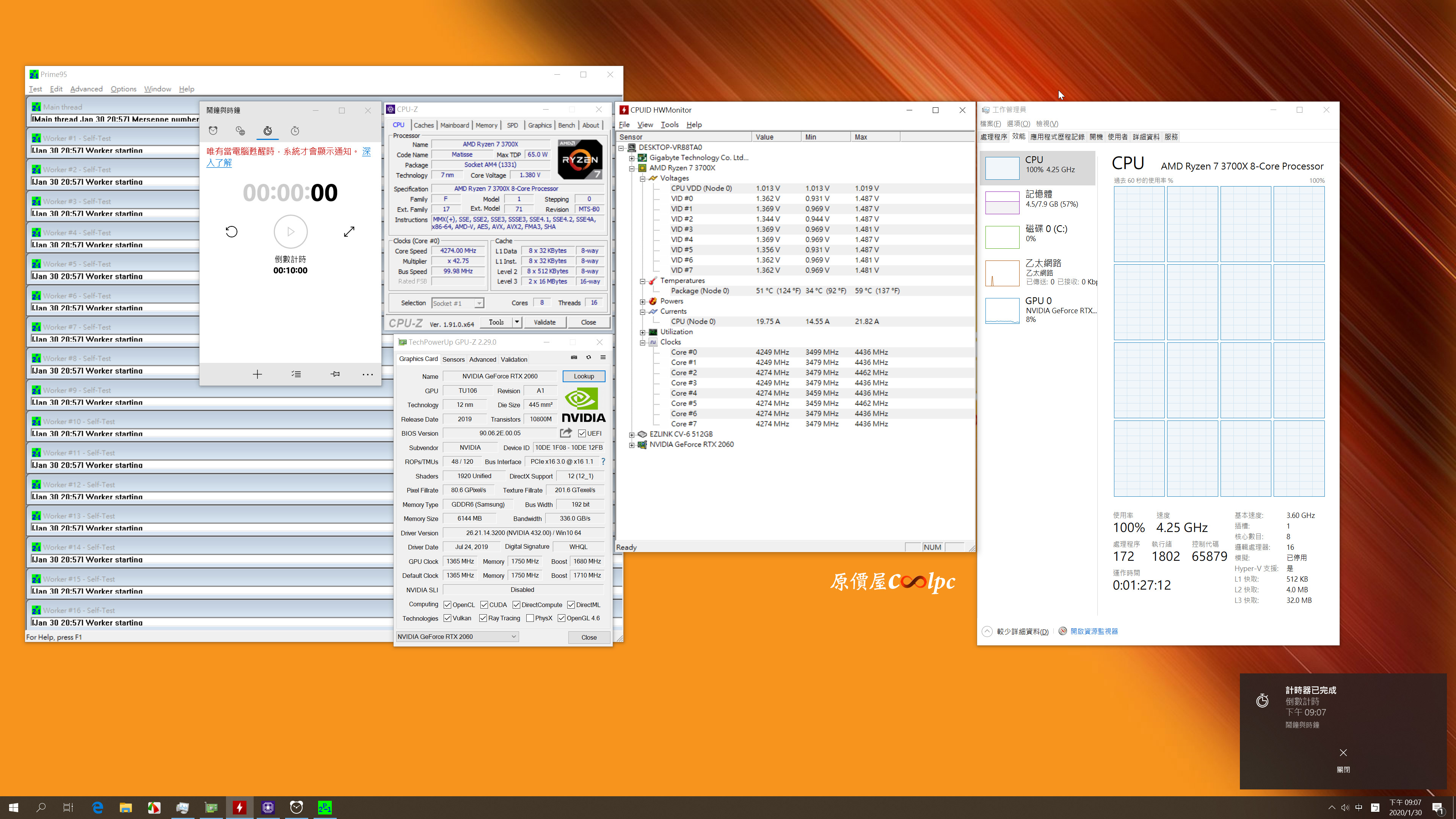Toggle the CUDA checkbox
Viewport: 1456px width, 819px height.
point(485,605)
